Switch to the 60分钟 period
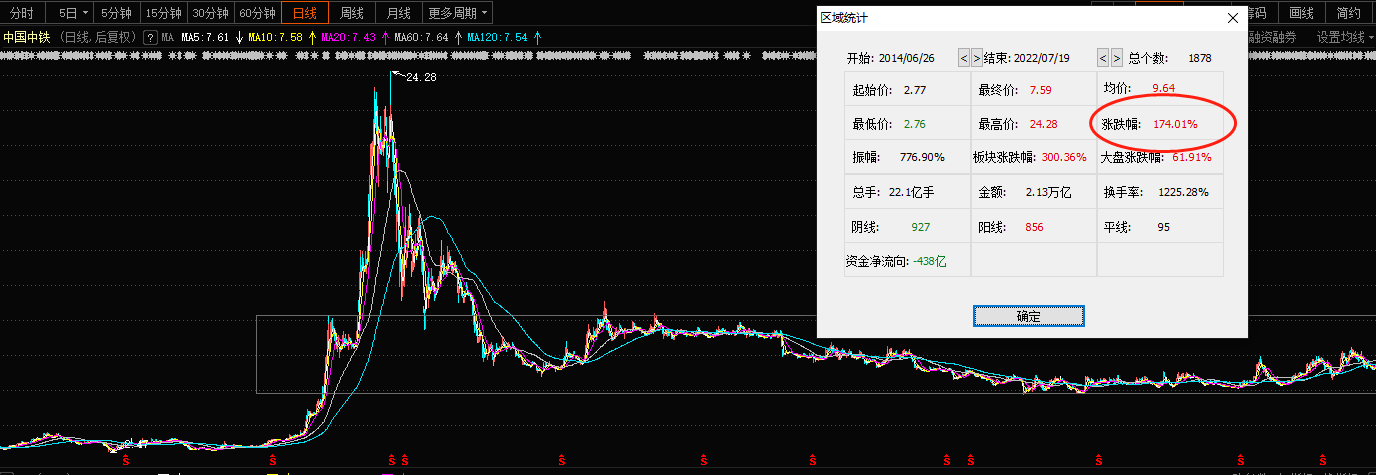 click(257, 13)
